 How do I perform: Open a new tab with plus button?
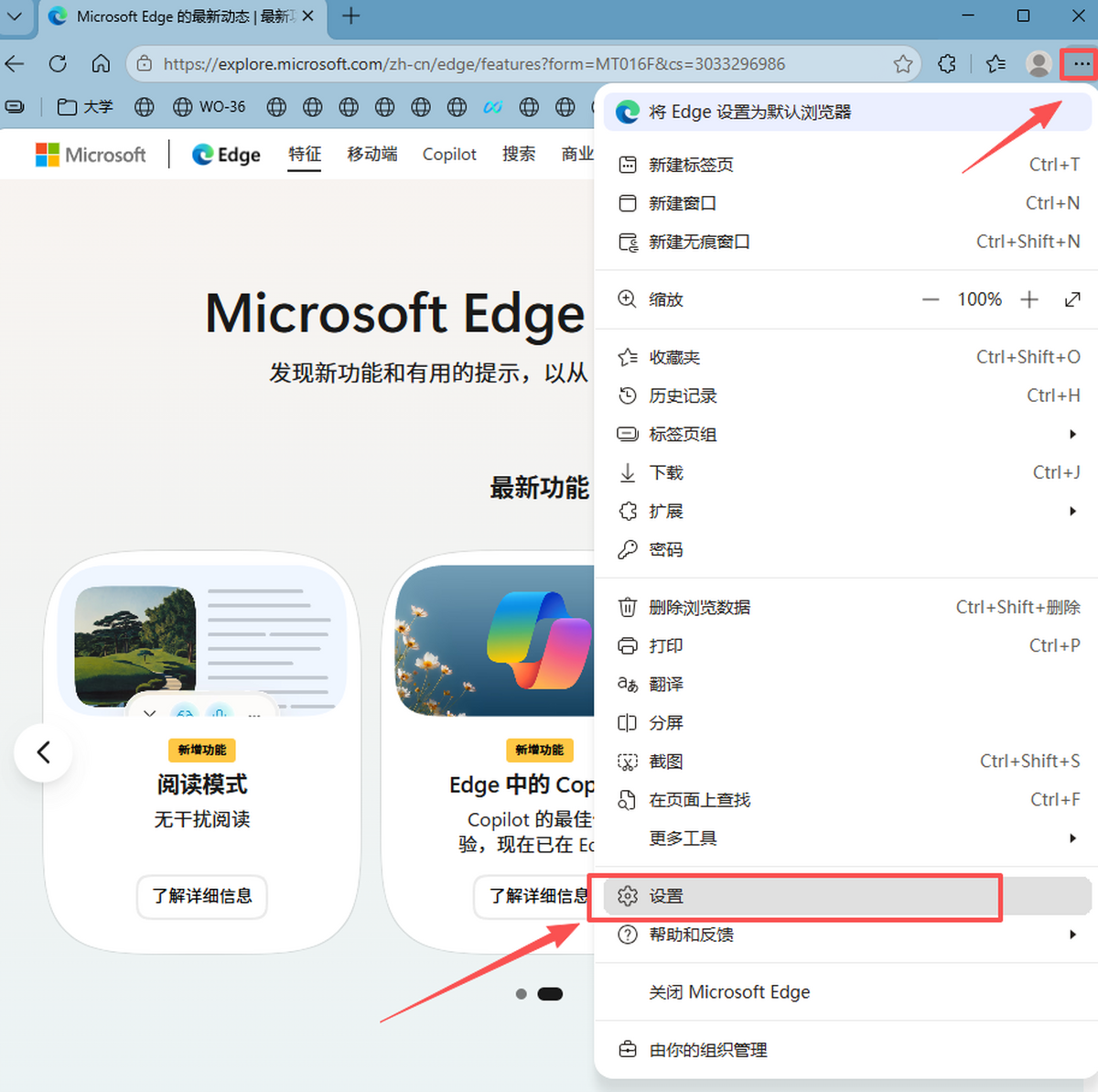point(350,16)
